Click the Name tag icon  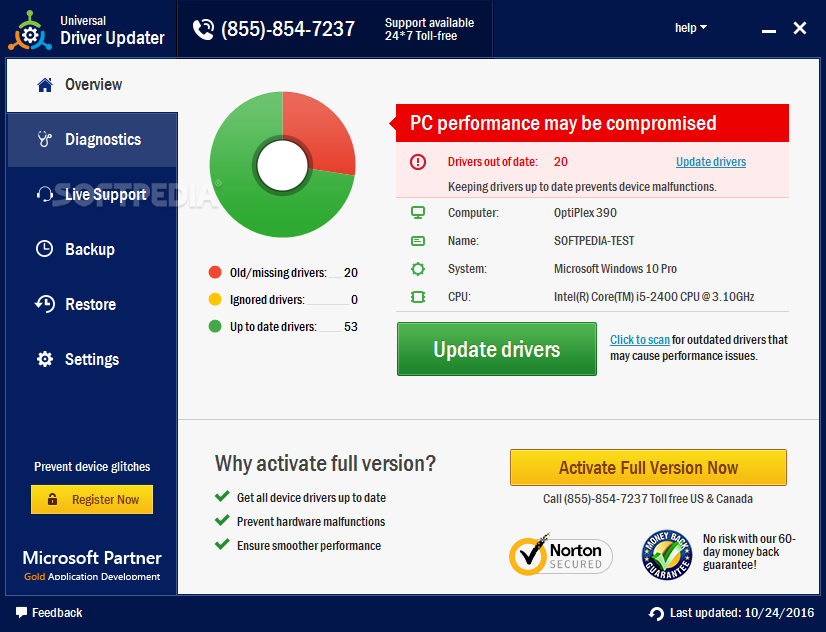tap(418, 241)
